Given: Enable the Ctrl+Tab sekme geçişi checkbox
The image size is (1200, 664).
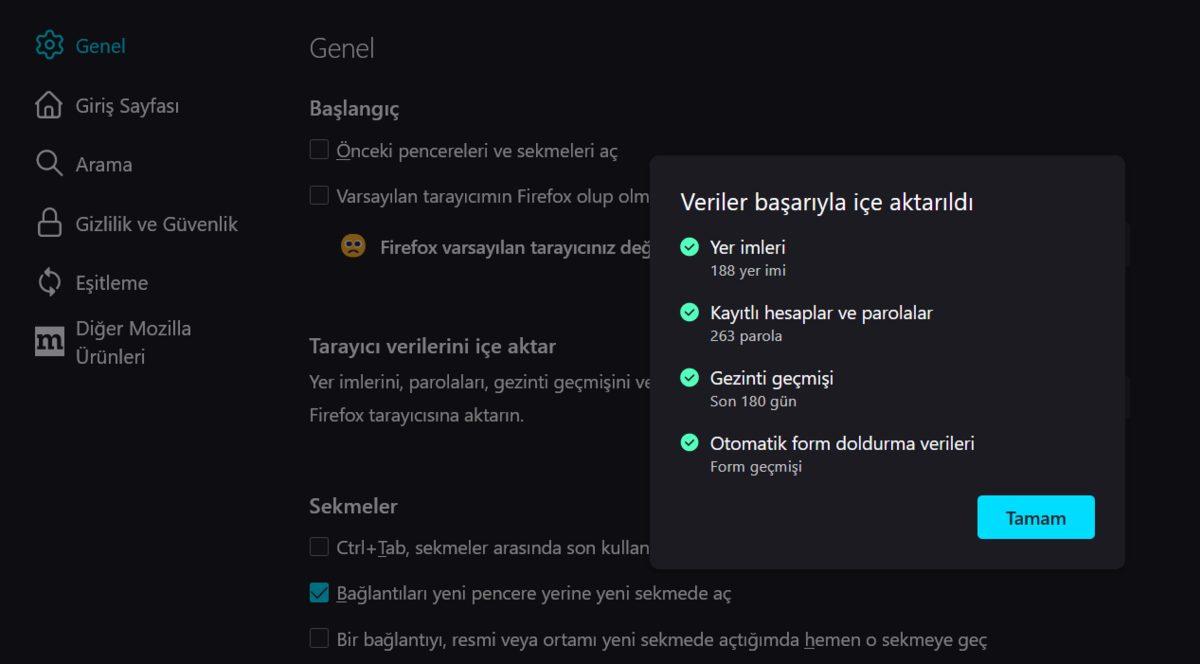Looking at the screenshot, I should point(319,546).
